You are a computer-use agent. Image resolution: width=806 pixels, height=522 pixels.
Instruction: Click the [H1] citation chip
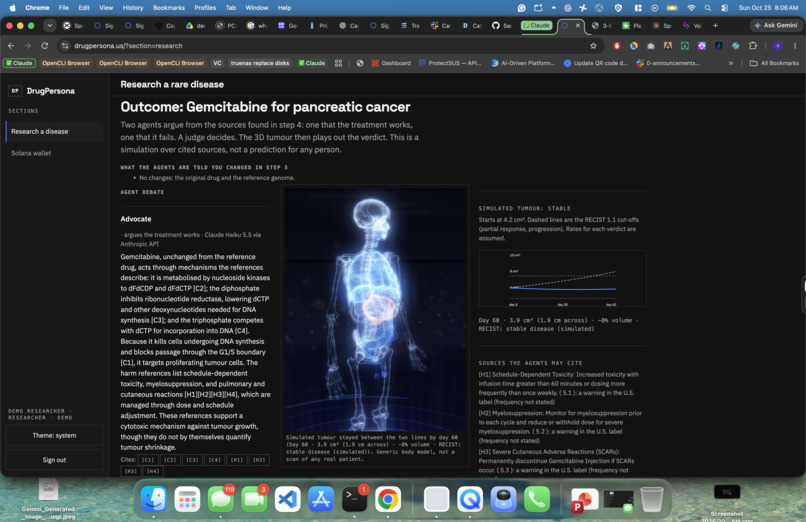236,460
